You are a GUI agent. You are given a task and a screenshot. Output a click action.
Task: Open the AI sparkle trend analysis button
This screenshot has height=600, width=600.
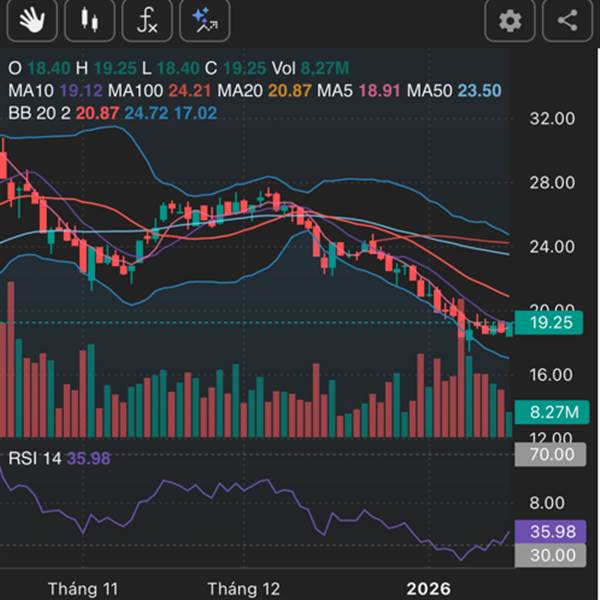tap(205, 20)
